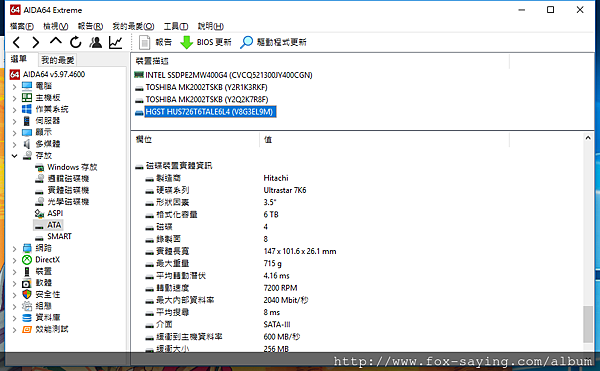The height and width of the screenshot is (371, 600).
Task: Open the Report menu (R)
Action: [90, 26]
